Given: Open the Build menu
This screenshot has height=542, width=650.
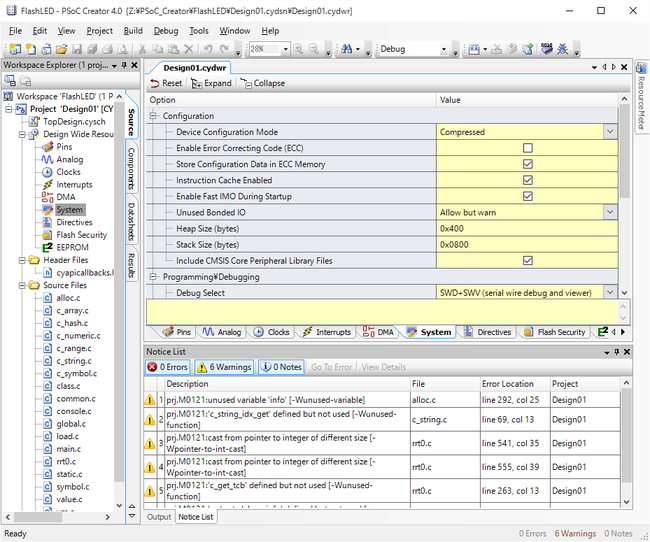Looking at the screenshot, I should [x=133, y=31].
